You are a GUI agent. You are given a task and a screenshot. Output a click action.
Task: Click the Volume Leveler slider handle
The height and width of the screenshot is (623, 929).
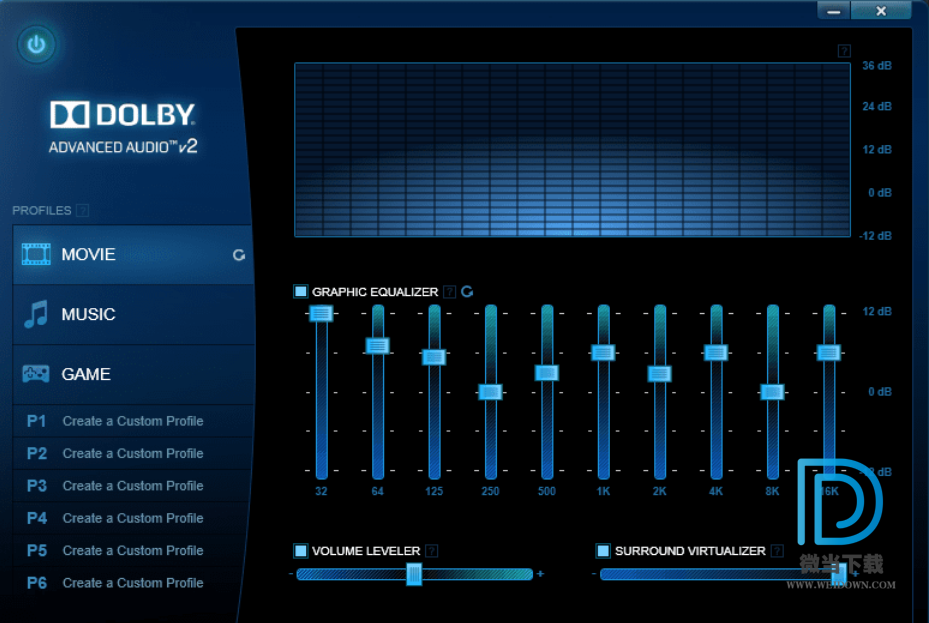pos(414,574)
